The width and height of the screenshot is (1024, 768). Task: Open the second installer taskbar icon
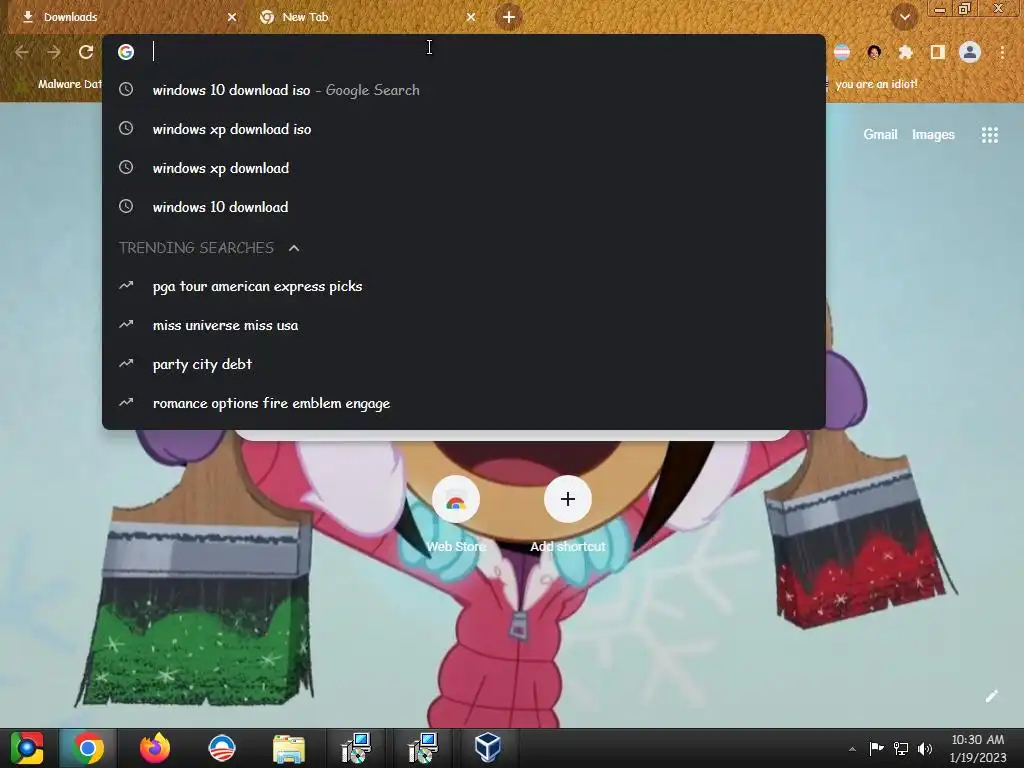423,748
